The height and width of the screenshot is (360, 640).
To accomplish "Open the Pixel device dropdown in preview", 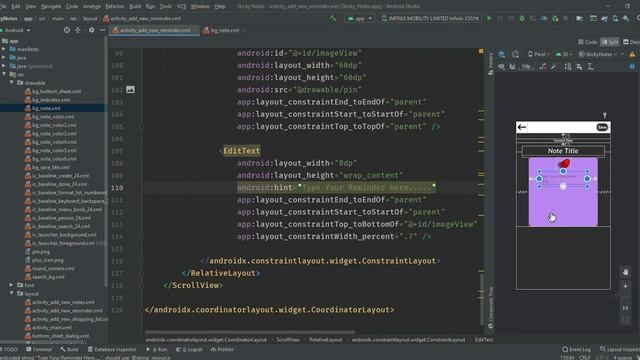I will click(x=538, y=54).
